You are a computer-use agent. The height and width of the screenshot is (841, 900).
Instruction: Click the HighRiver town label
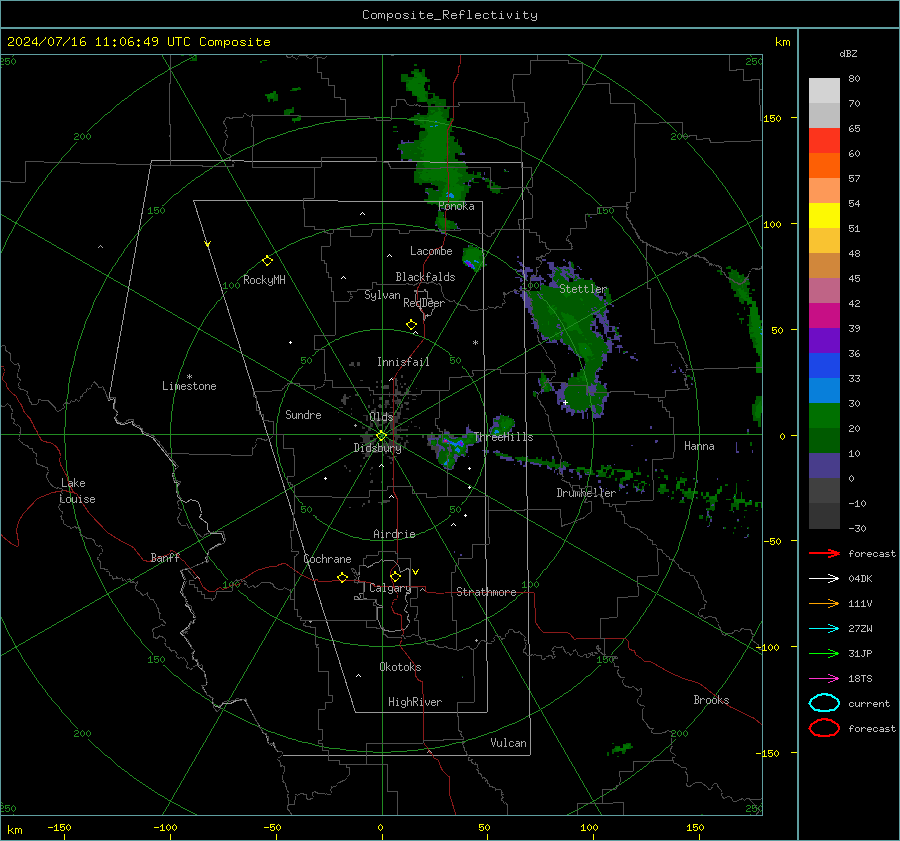pyautogui.click(x=415, y=702)
